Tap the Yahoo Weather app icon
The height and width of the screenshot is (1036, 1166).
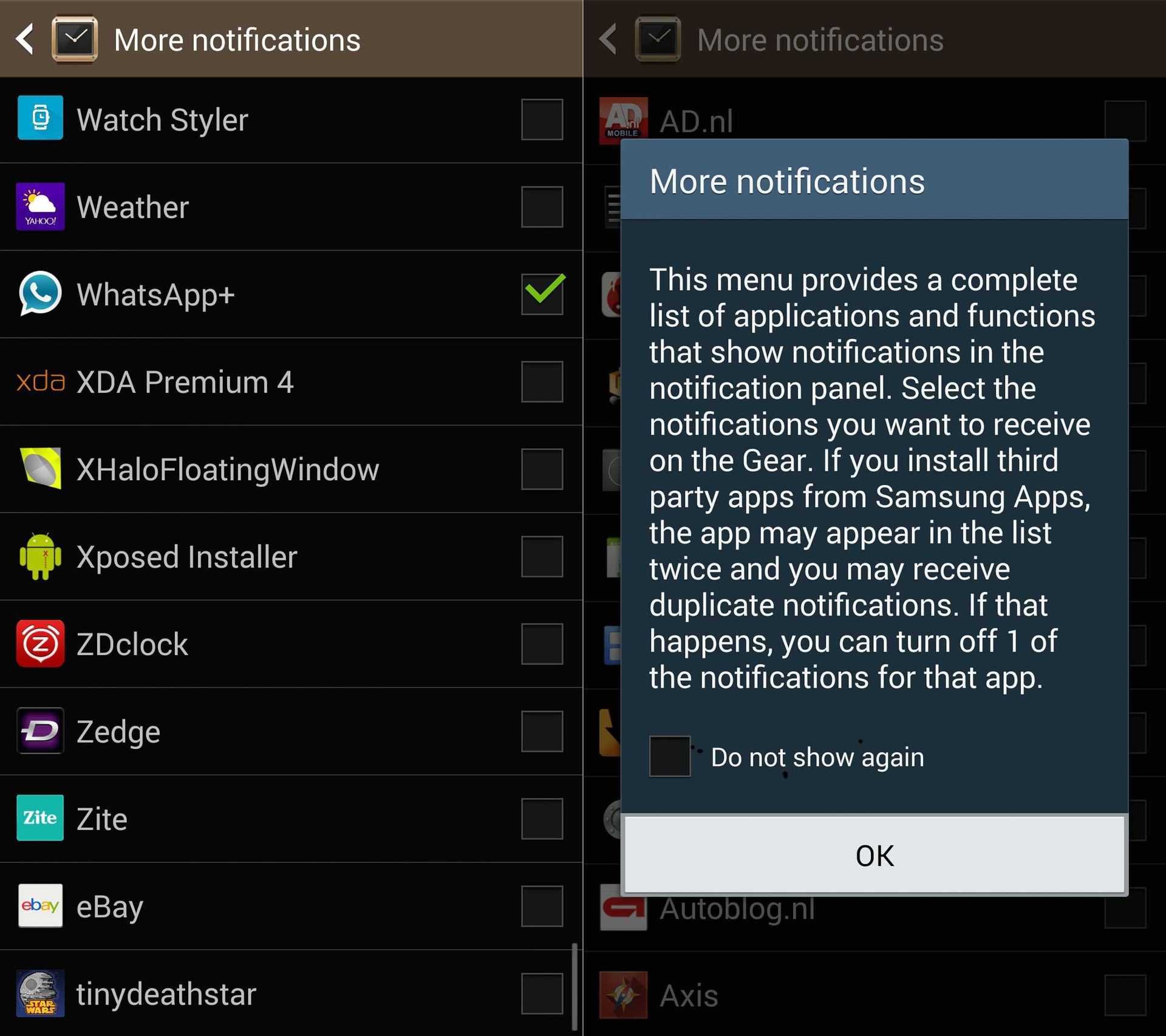40,206
